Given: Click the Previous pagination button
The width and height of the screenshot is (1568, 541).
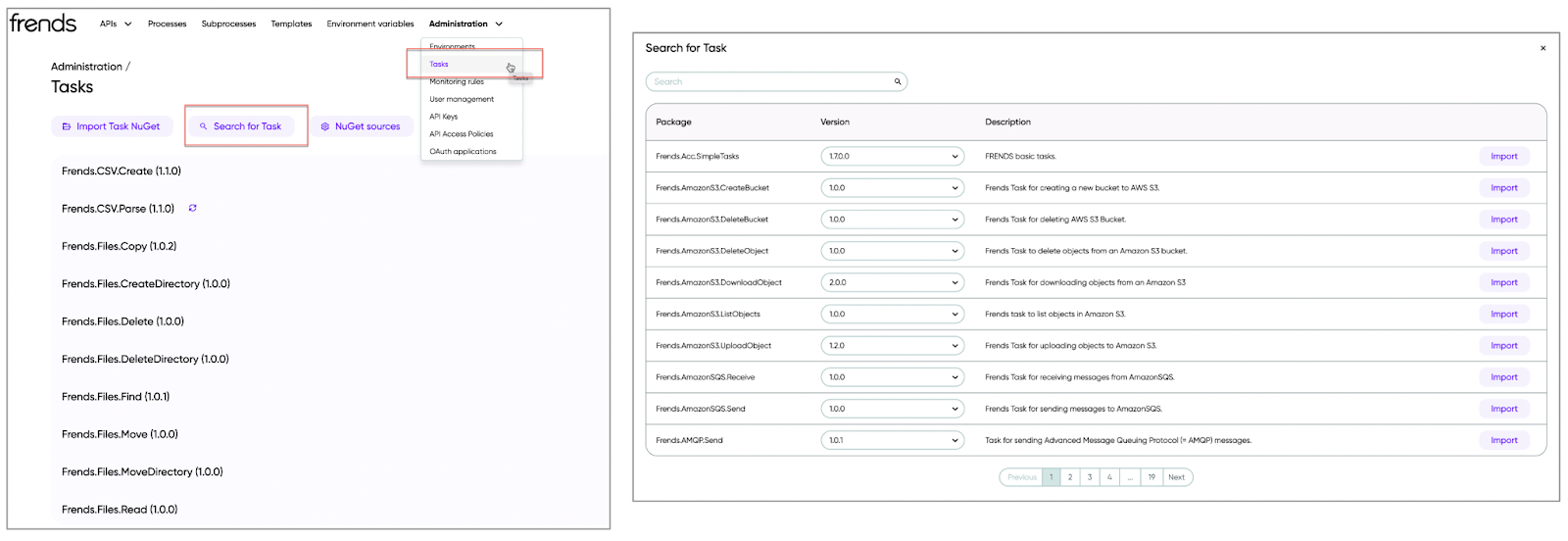Looking at the screenshot, I should [x=1021, y=477].
